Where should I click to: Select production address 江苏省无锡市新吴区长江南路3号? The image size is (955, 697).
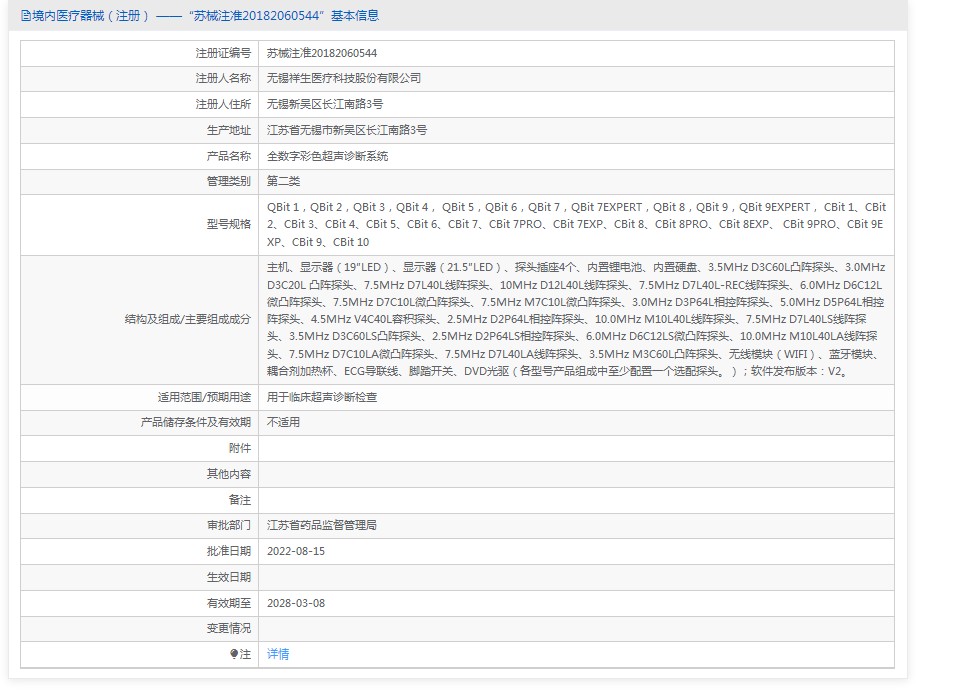[x=347, y=130]
